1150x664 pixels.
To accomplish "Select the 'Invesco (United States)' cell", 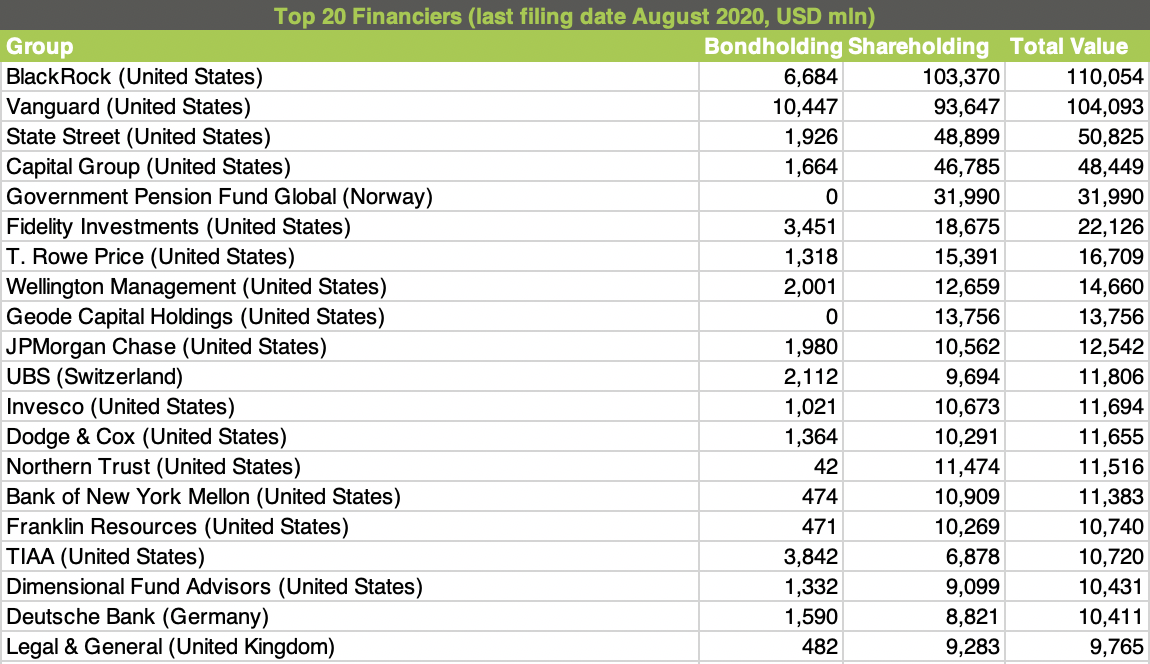I will (350, 407).
